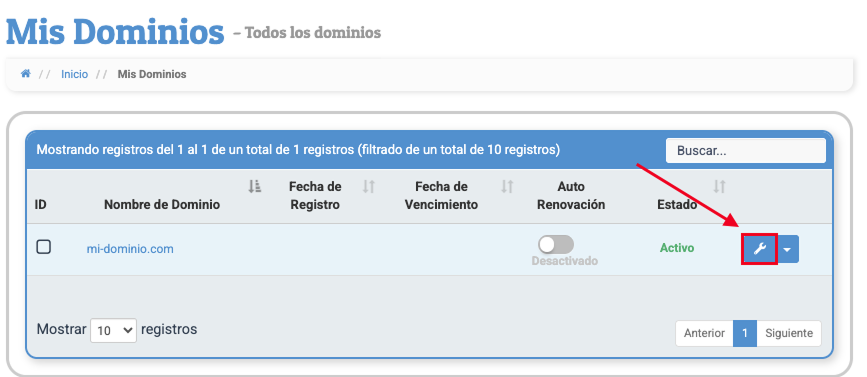Click the Auto Renovación column header

571,196
